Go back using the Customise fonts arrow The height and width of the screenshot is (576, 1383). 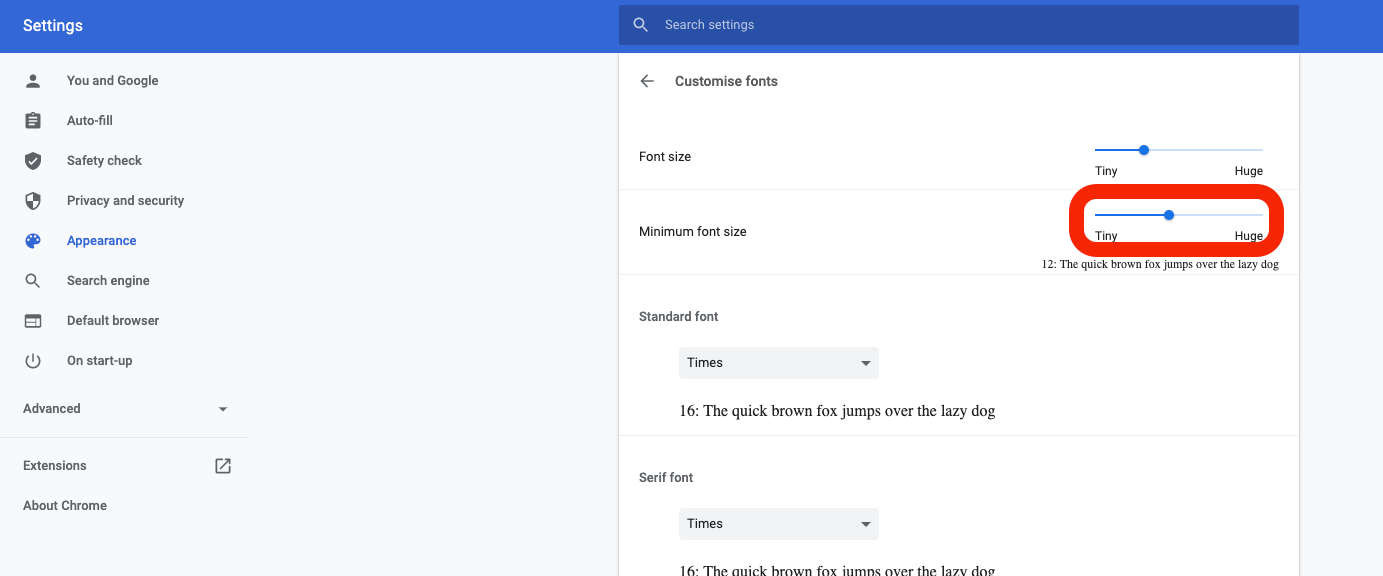[647, 82]
